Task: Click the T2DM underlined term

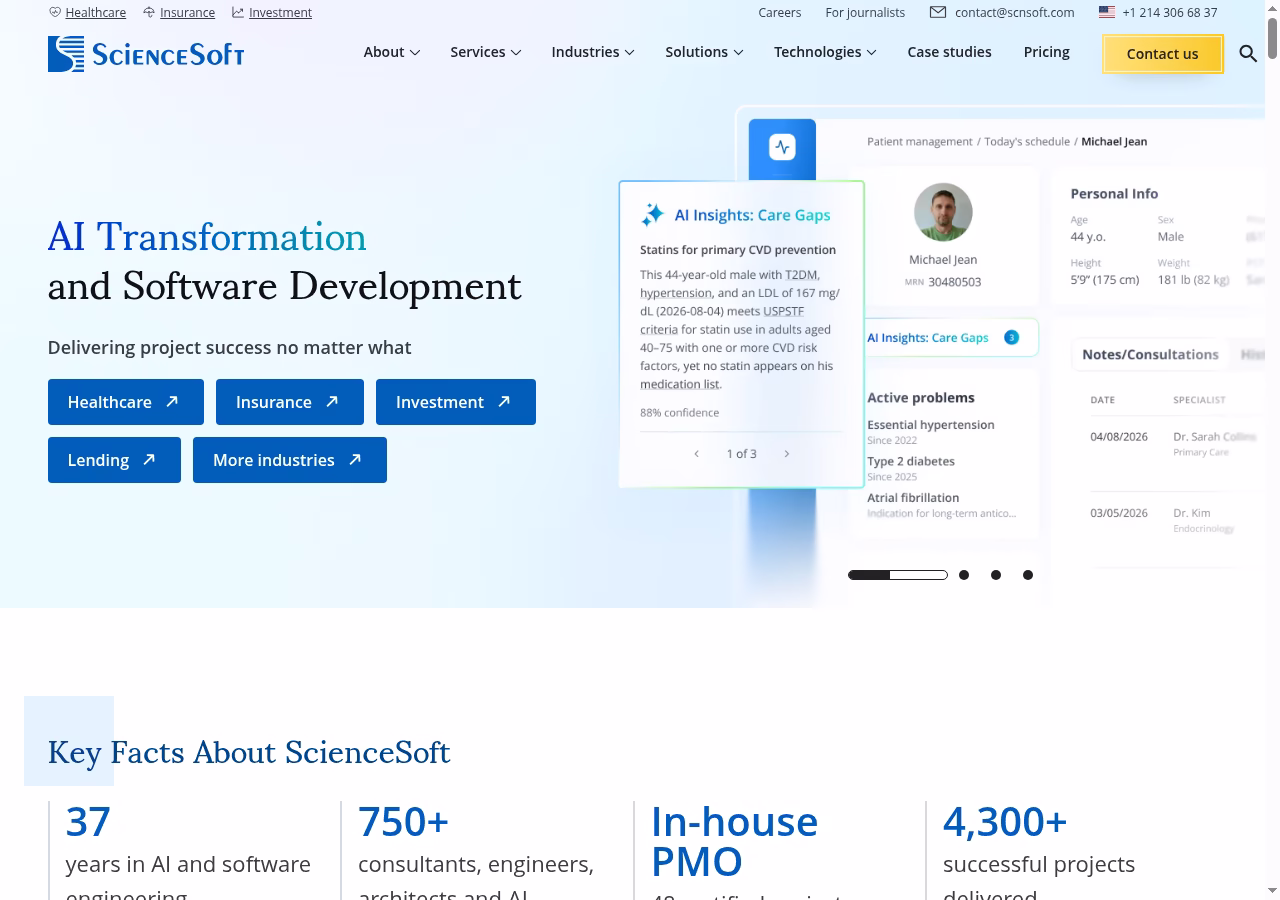Action: 802,275
